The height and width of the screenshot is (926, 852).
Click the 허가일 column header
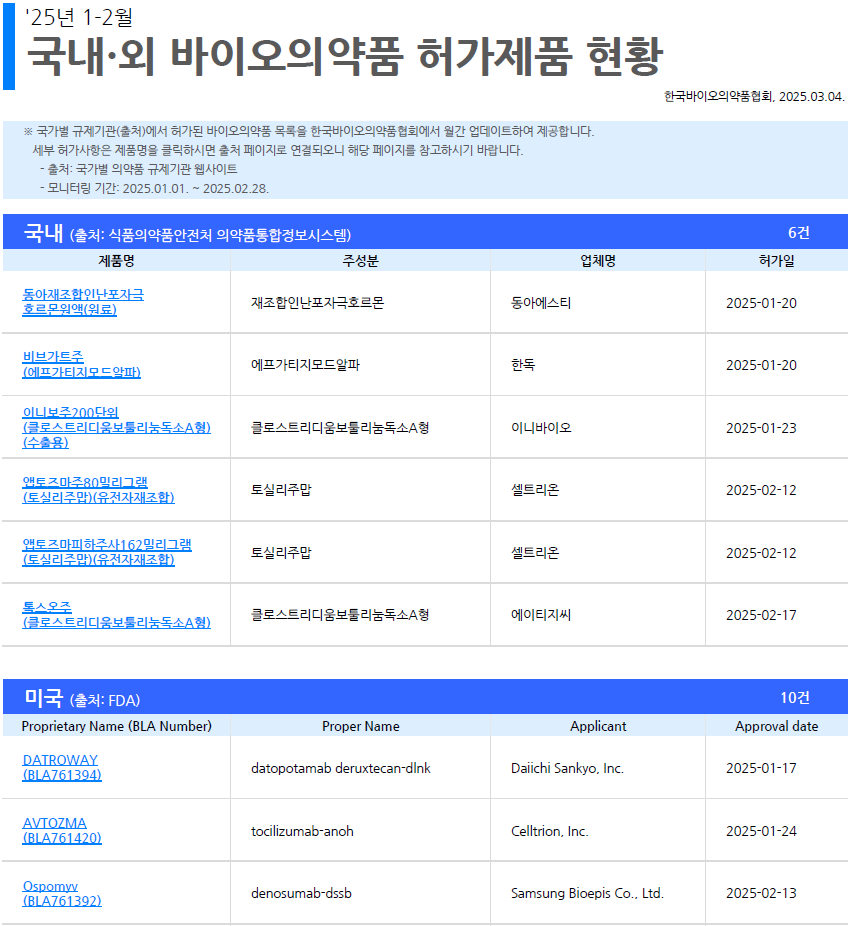[776, 260]
